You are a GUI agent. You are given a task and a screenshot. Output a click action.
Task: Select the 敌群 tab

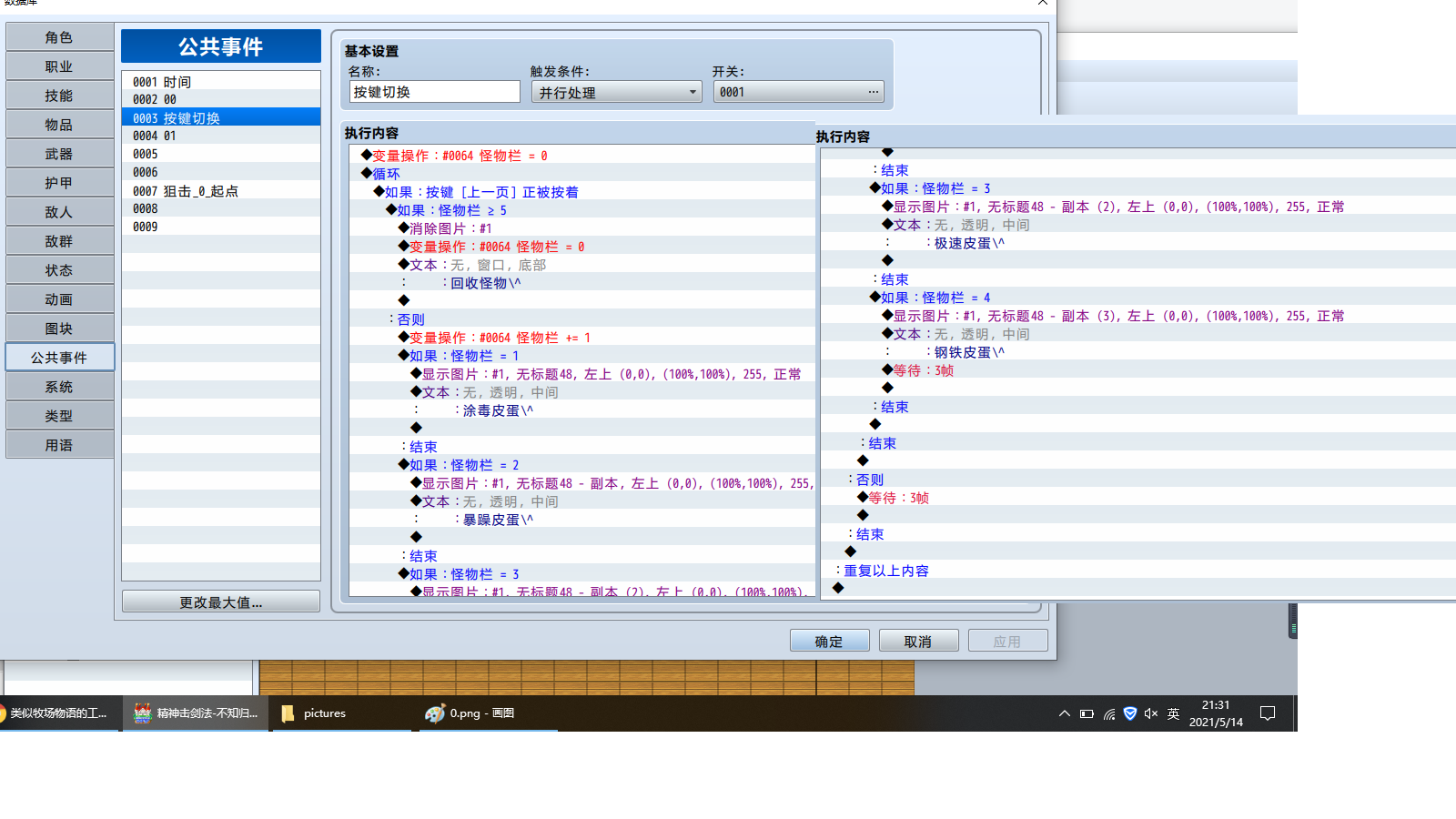pyautogui.click(x=59, y=241)
